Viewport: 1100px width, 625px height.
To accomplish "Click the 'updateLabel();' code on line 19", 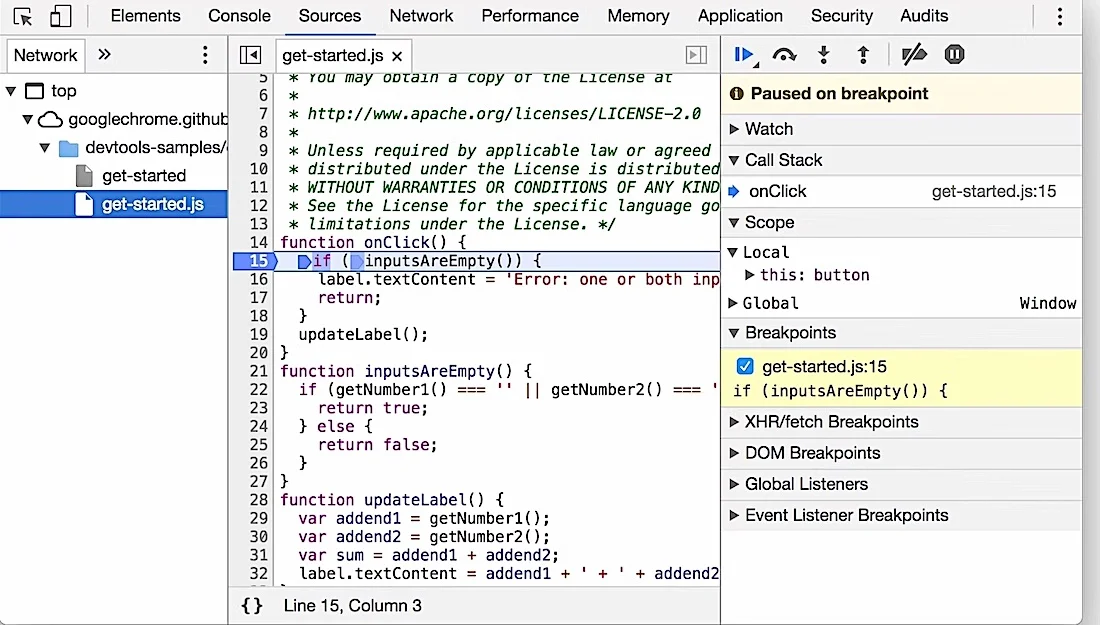I will (x=363, y=335).
